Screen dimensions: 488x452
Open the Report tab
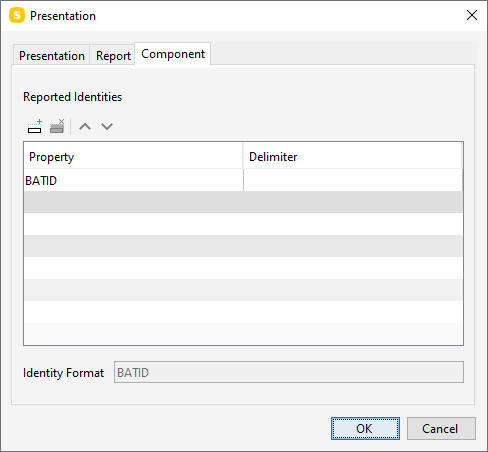click(x=113, y=56)
